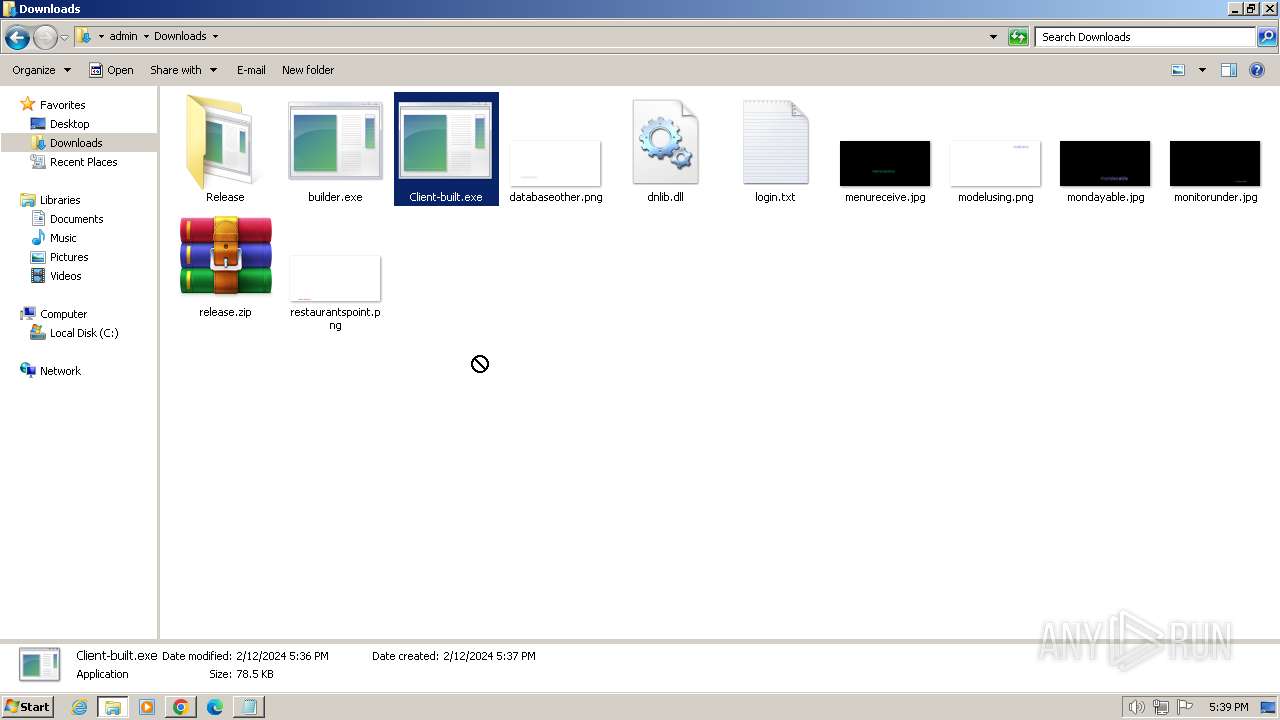Click Windows Explorer taskbar button
1280x720 pixels.
click(x=112, y=707)
